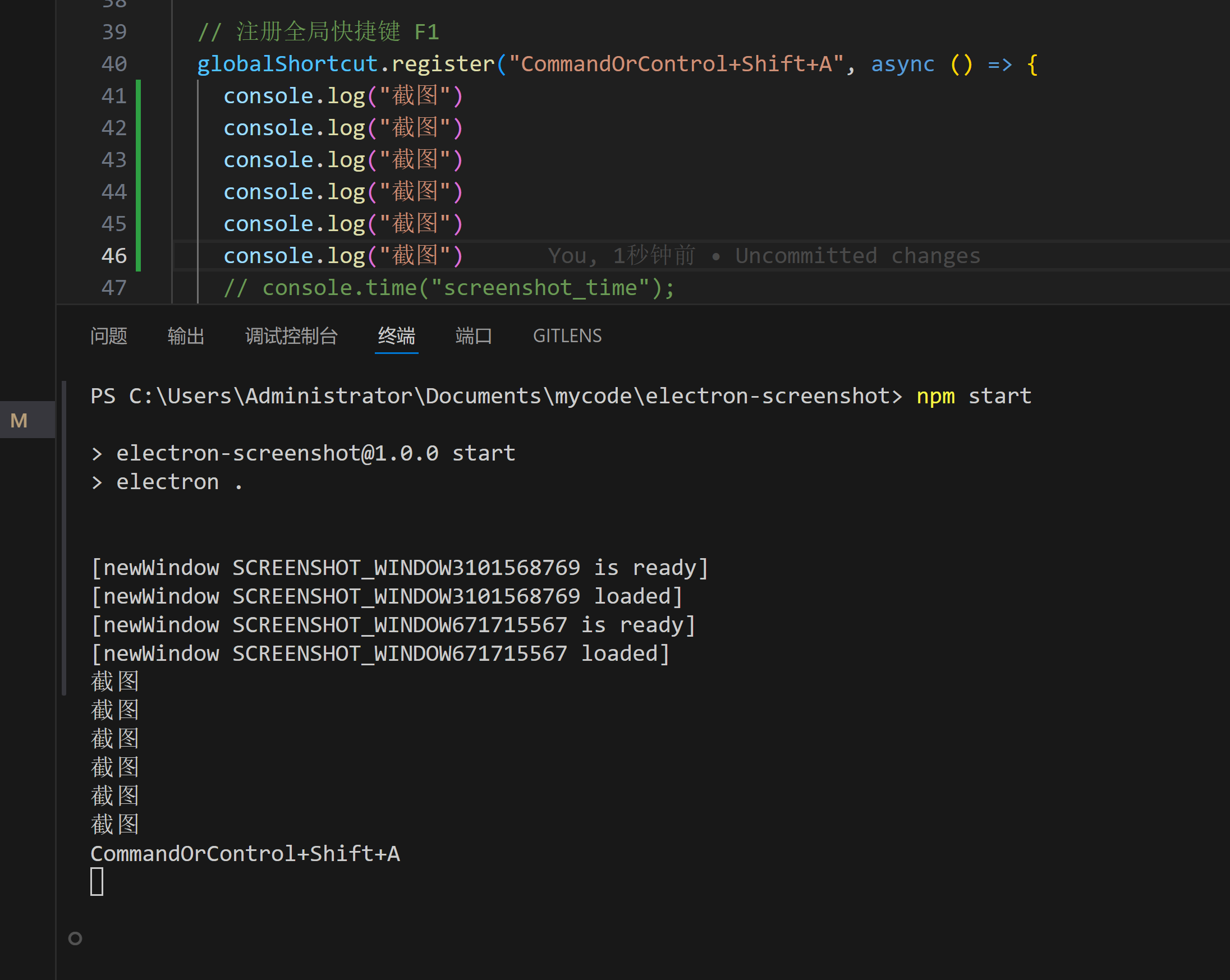Image resolution: width=1230 pixels, height=980 pixels.
Task: Click 'npm start' command in terminal
Action: tap(974, 396)
